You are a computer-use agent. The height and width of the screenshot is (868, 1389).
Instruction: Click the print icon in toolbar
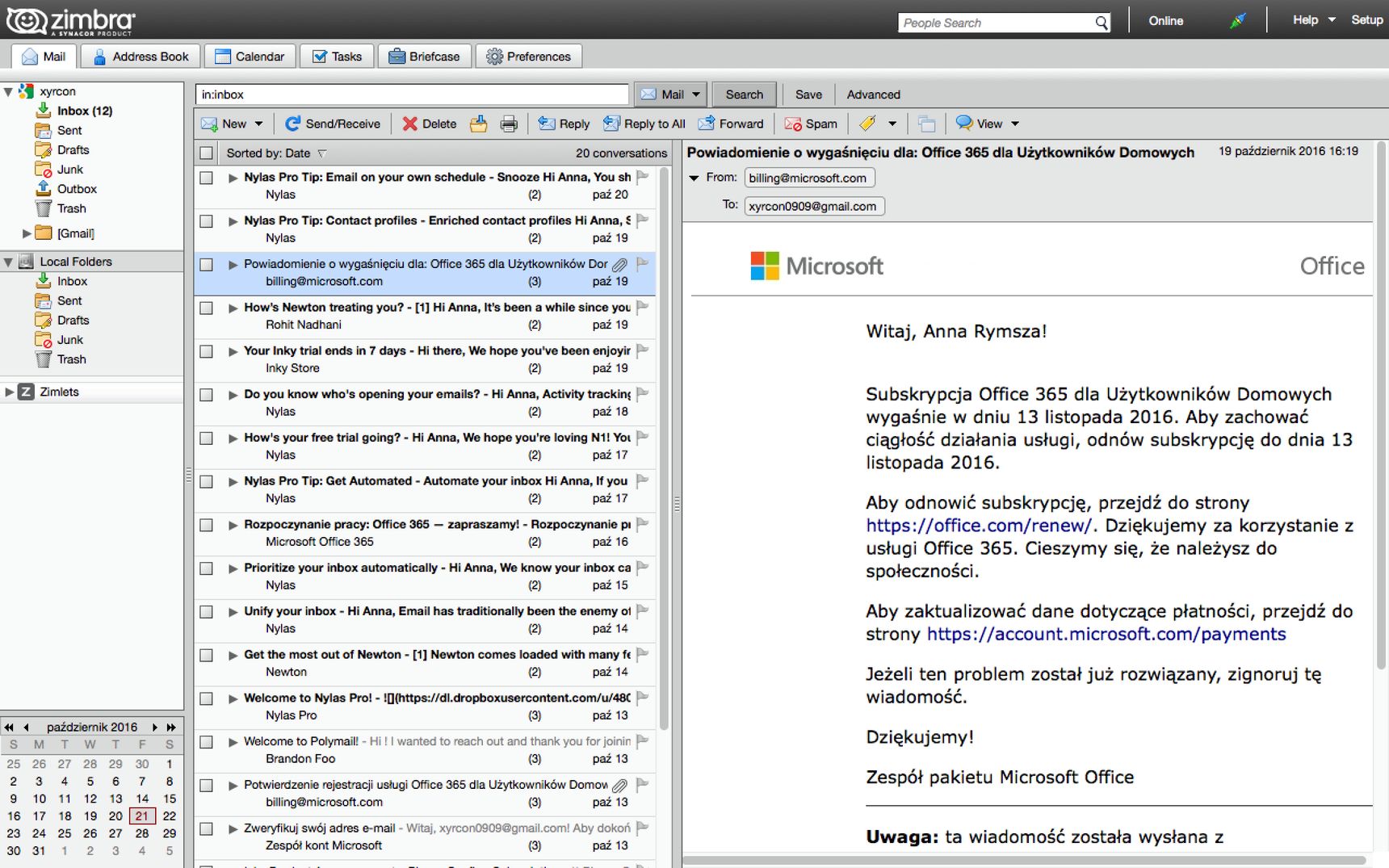[x=509, y=124]
